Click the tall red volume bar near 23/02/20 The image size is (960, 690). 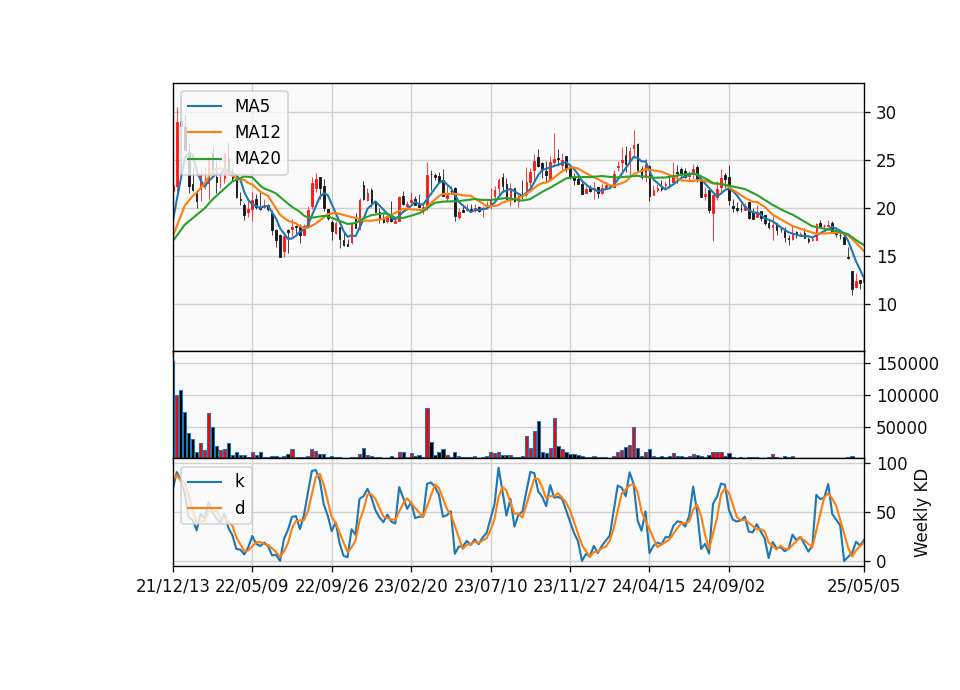coord(427,433)
